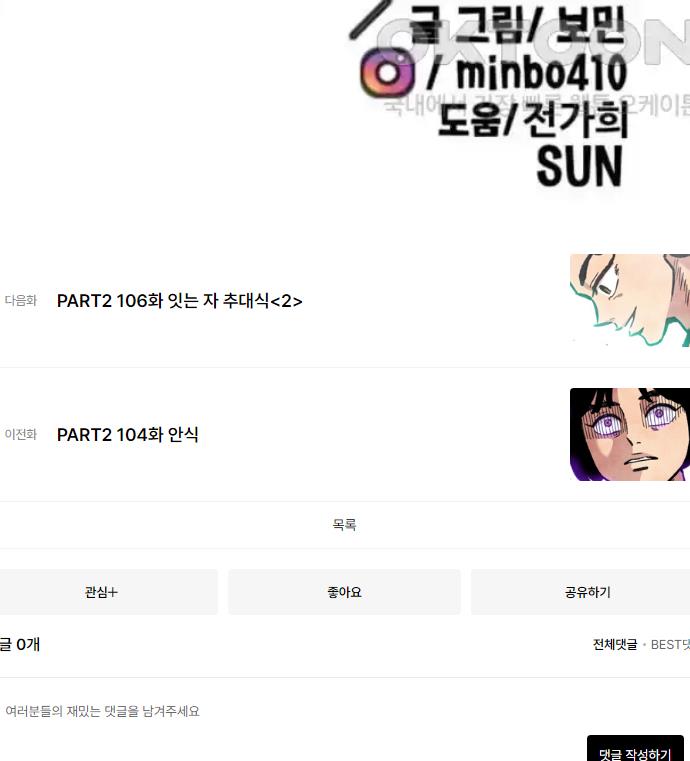Open next episode PART2 106화 잇는 자 추대식<2>
This screenshot has height=761, width=690.
tap(180, 301)
